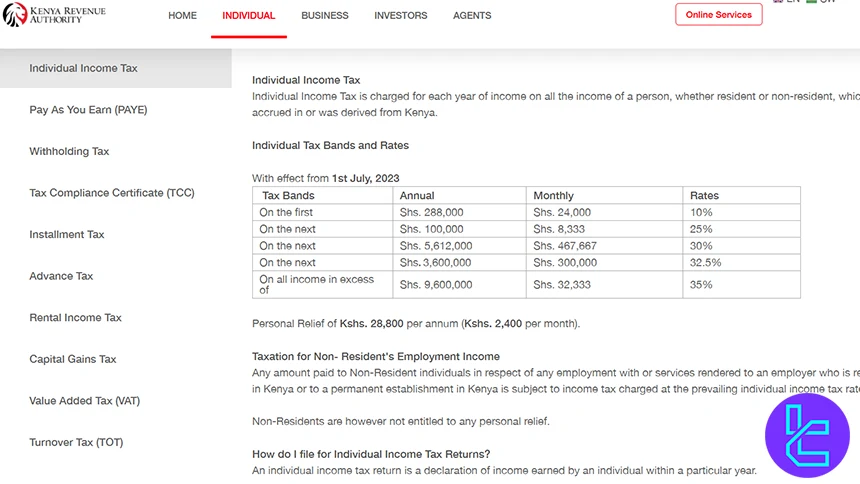Open the BUSINESS menu item

pyautogui.click(x=325, y=15)
